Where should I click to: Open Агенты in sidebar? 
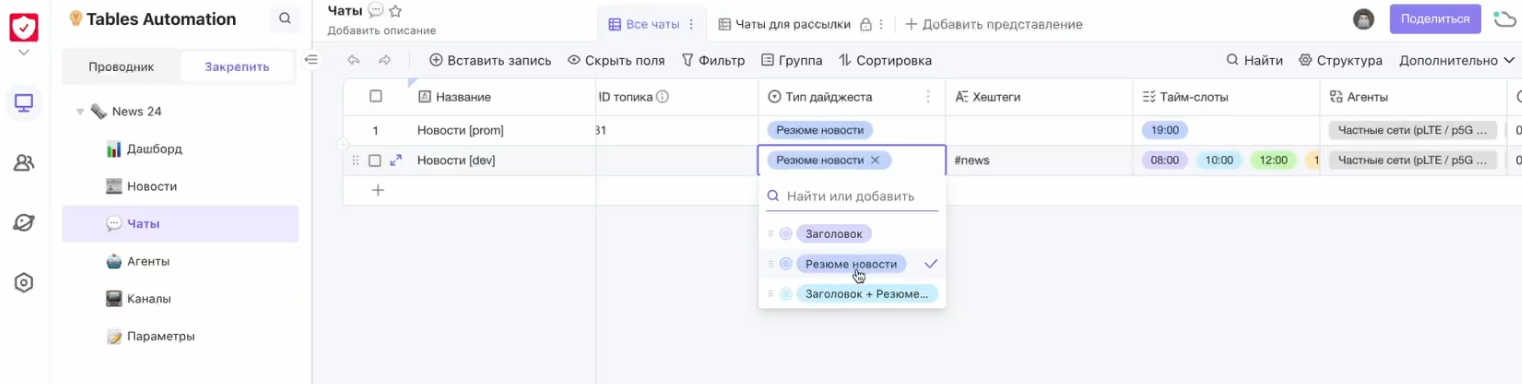point(180,261)
